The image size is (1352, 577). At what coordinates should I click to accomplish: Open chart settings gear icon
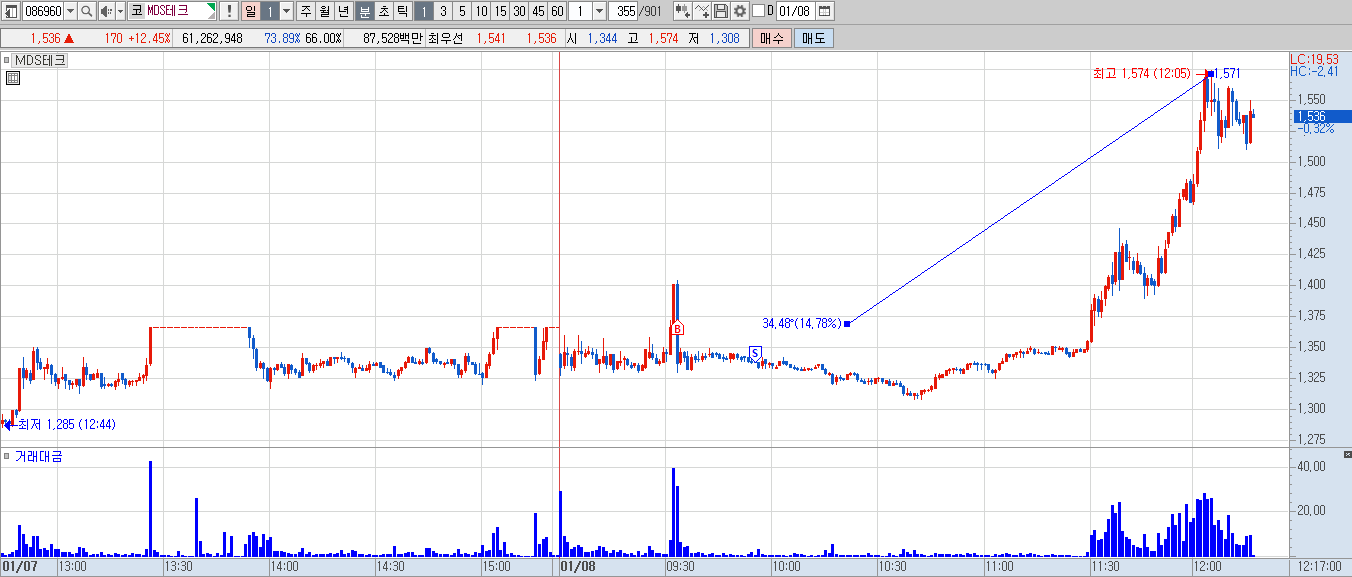click(x=739, y=11)
